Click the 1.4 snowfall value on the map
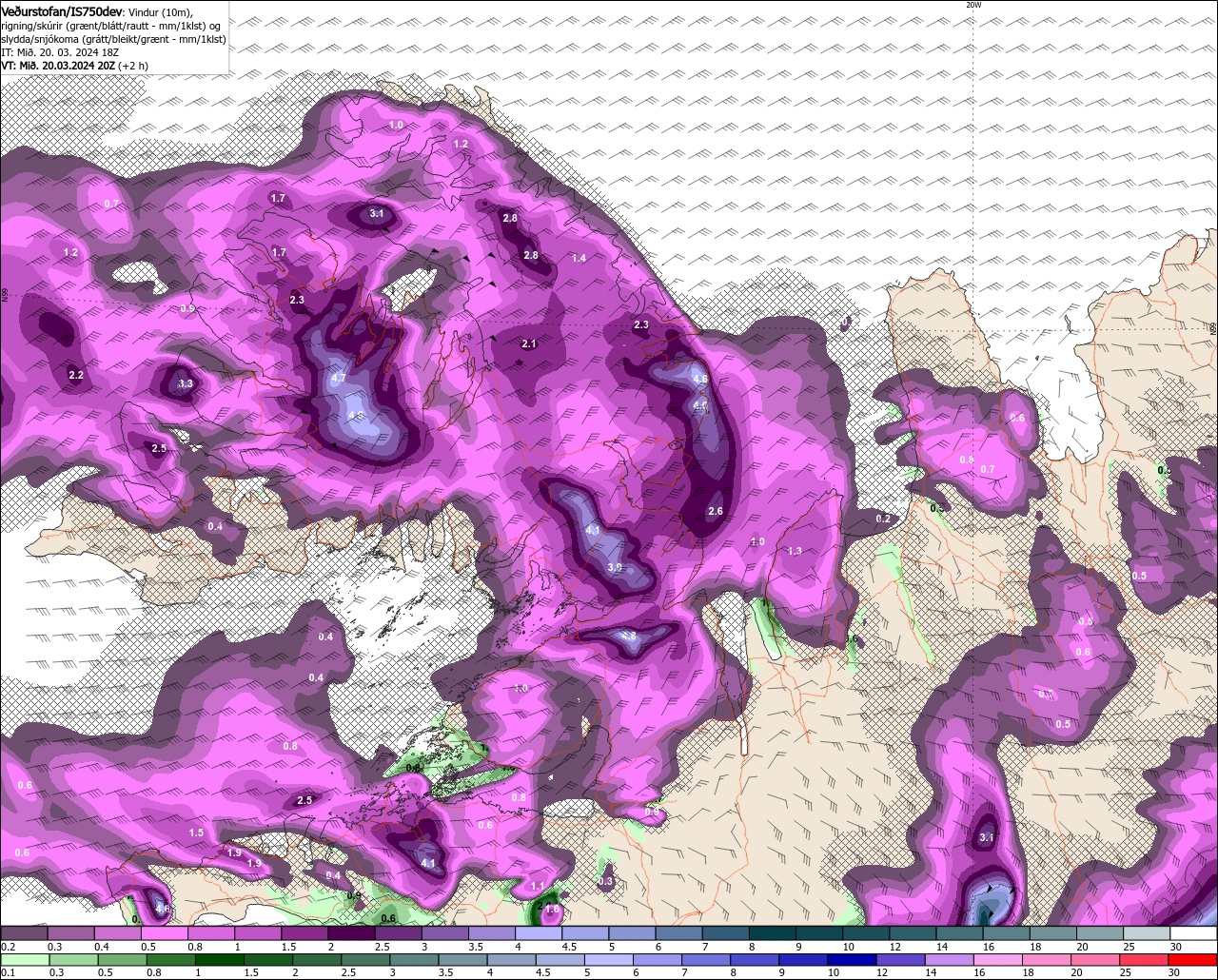 (x=579, y=258)
